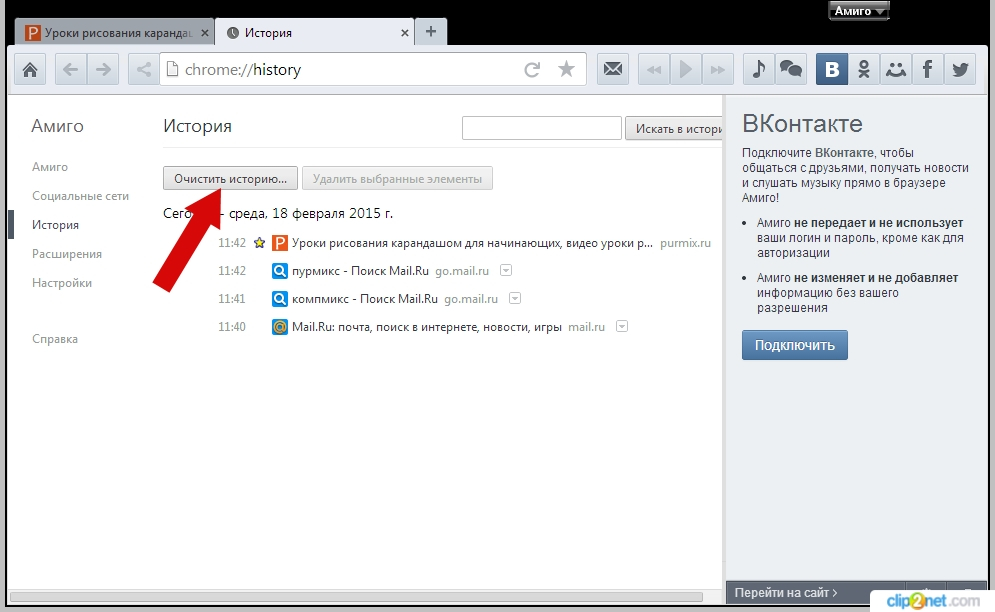Open the Амиго sidebar item

pyautogui.click(x=49, y=167)
